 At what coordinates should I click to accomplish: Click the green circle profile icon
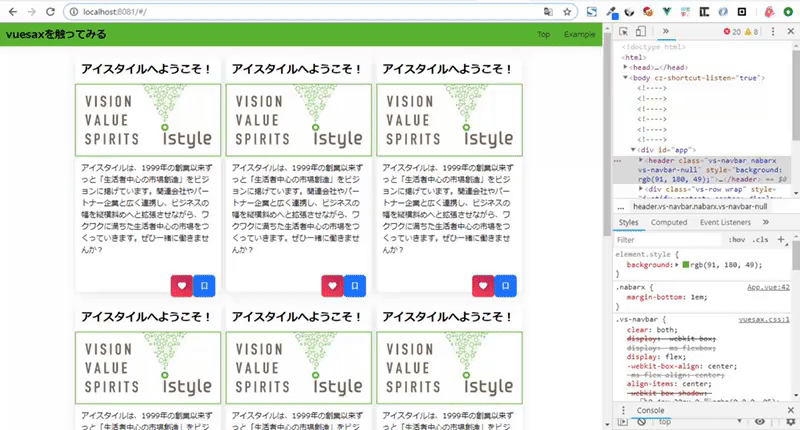[788, 12]
